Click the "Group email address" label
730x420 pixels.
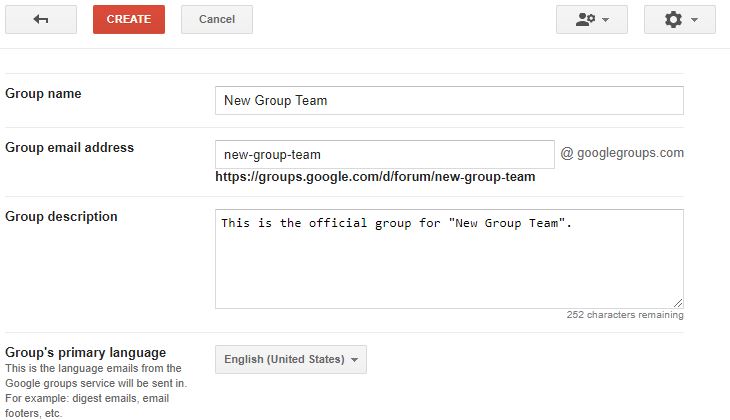tap(69, 148)
